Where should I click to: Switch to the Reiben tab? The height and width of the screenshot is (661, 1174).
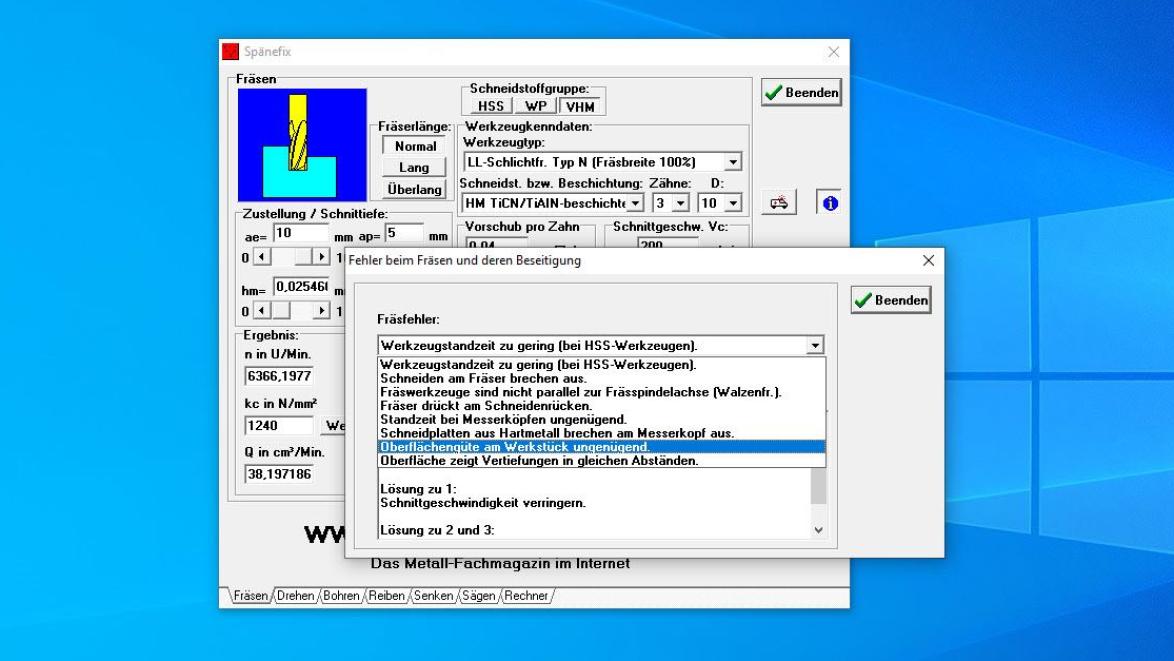click(x=386, y=596)
